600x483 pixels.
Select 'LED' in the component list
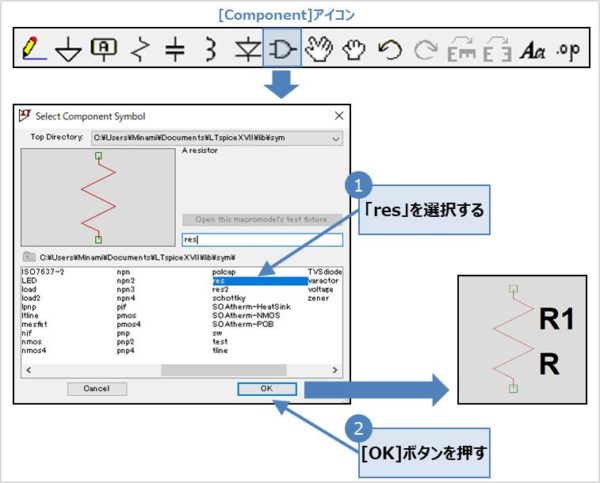point(29,281)
